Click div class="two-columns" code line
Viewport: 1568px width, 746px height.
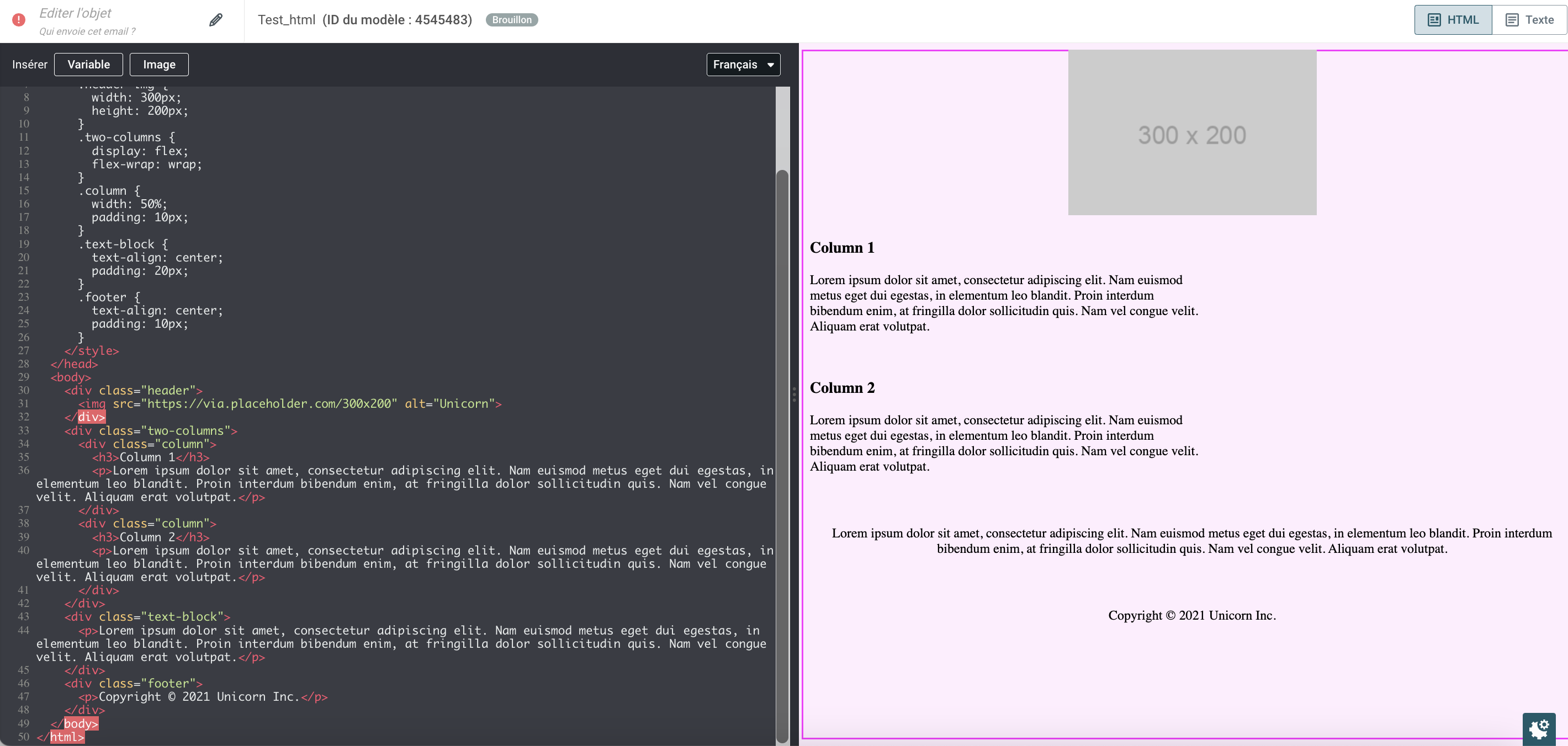tap(151, 431)
